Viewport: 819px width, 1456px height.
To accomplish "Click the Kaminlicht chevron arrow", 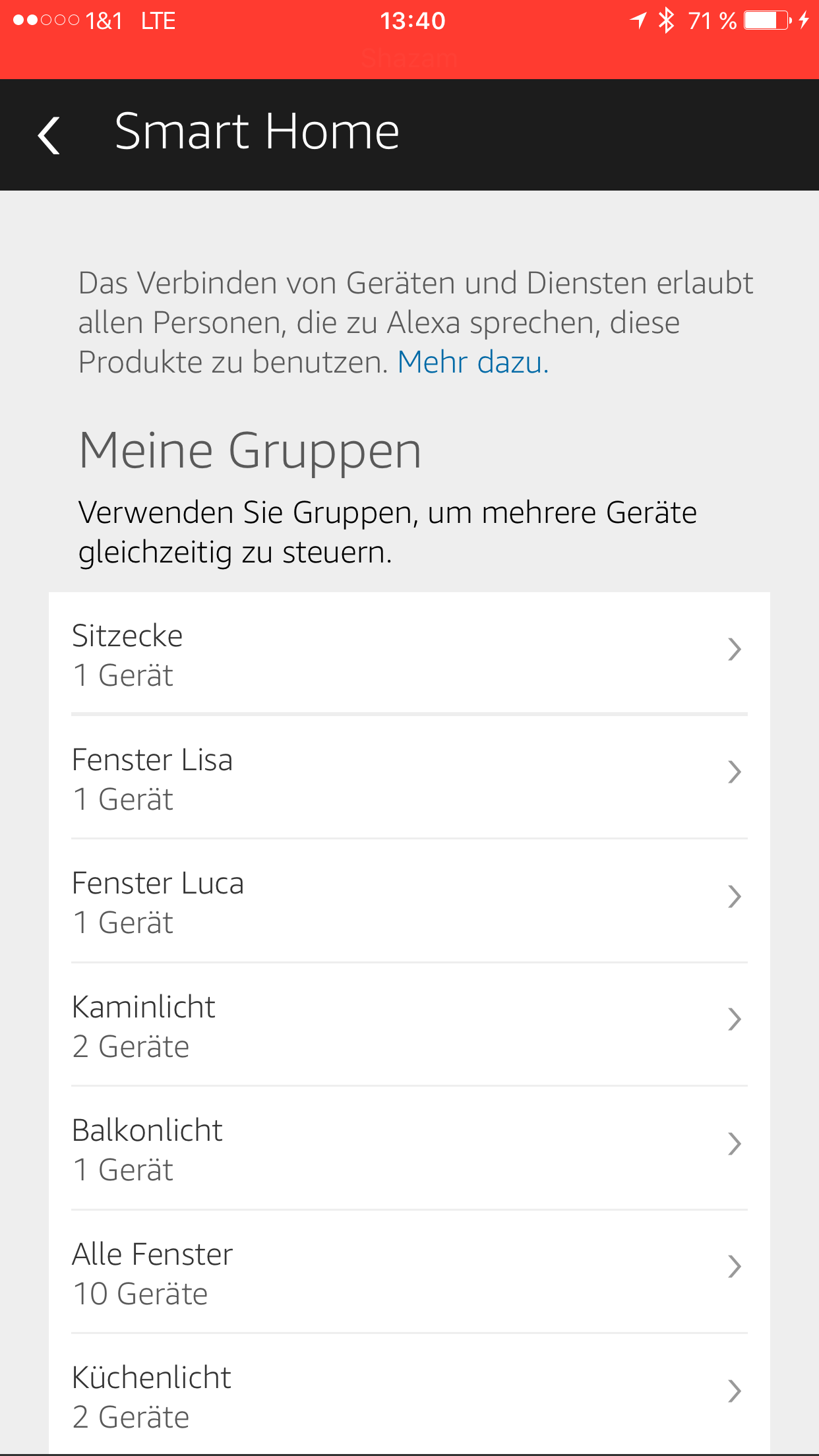I will (735, 1019).
